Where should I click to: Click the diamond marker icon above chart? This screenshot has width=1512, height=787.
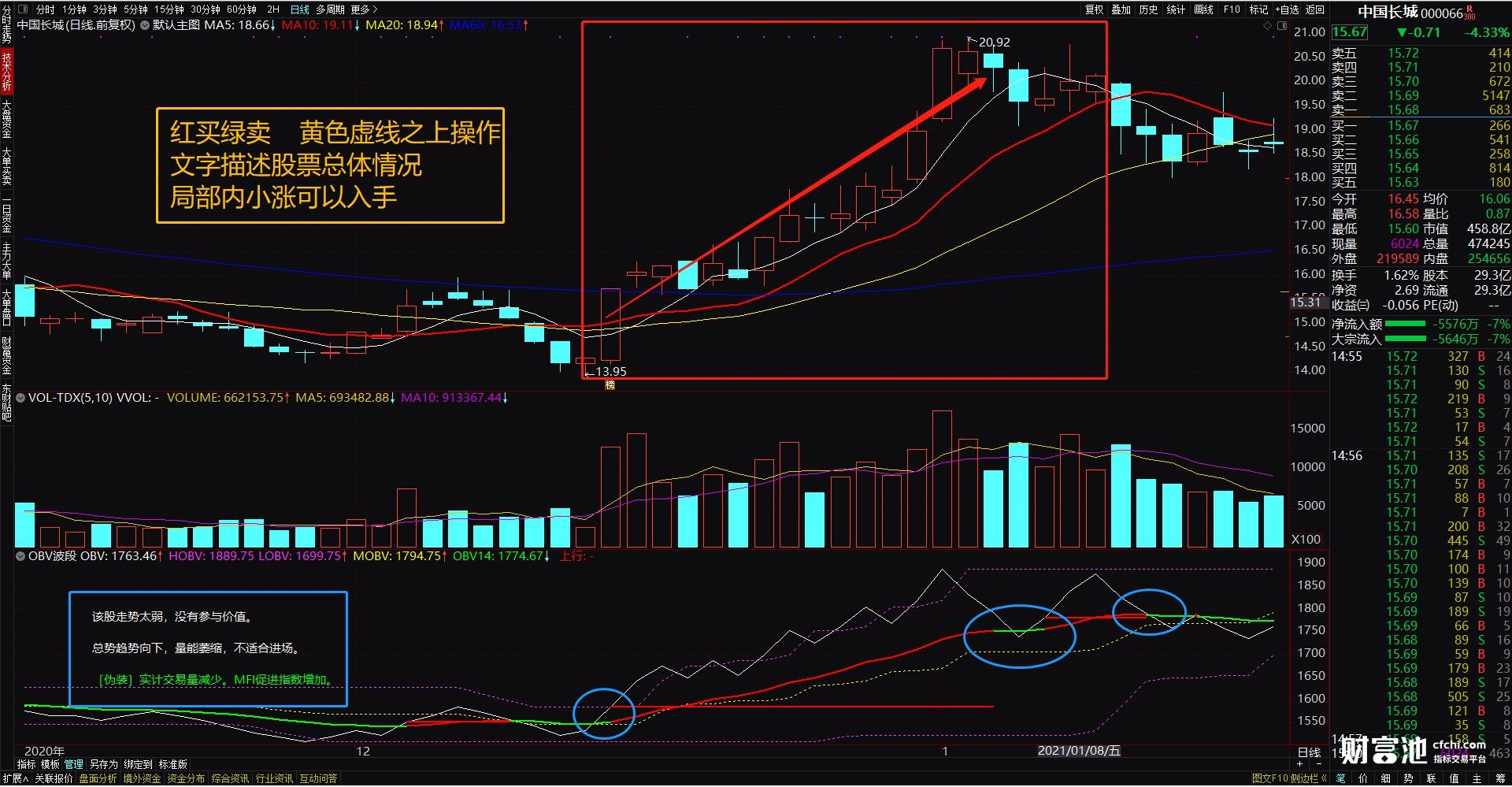pos(1267,26)
